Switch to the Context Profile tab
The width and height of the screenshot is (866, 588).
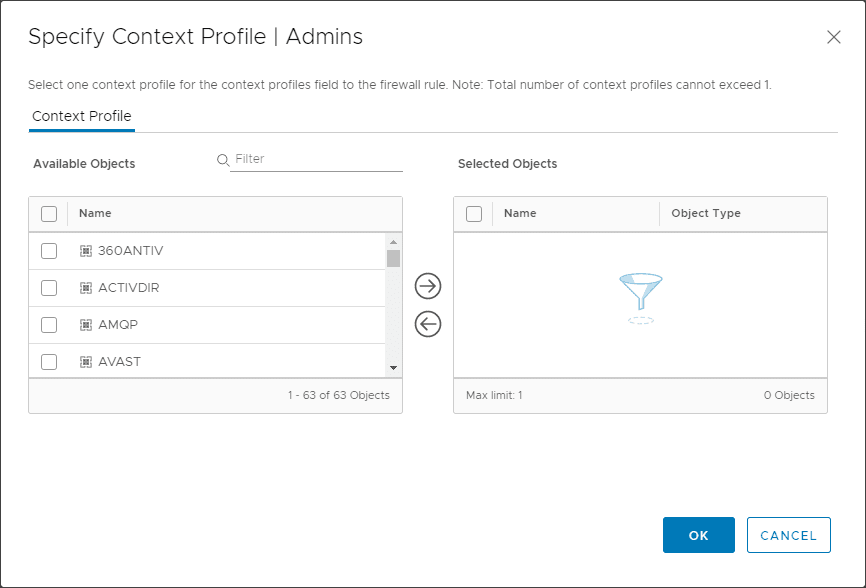[82, 117]
